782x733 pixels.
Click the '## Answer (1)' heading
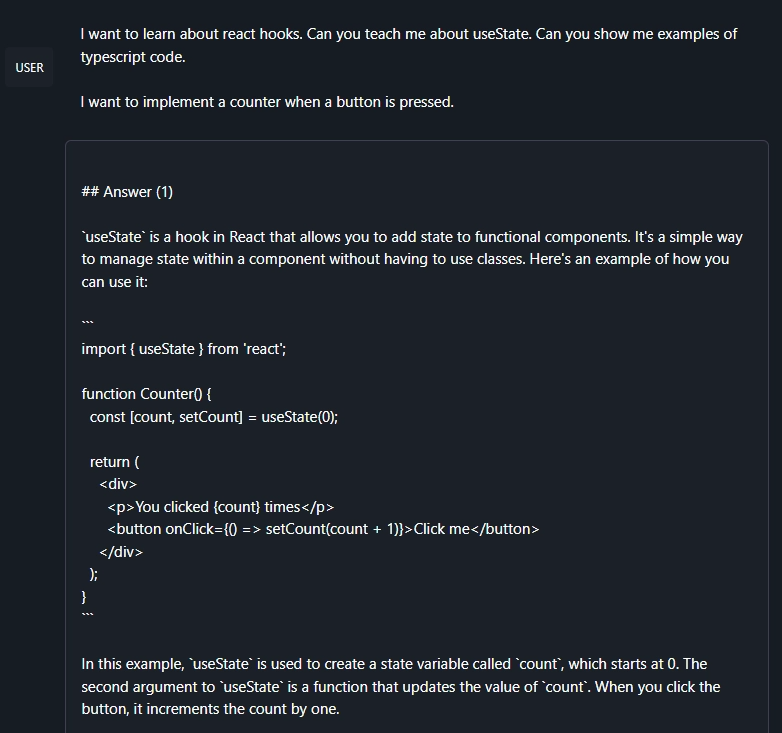pyautogui.click(x=127, y=192)
